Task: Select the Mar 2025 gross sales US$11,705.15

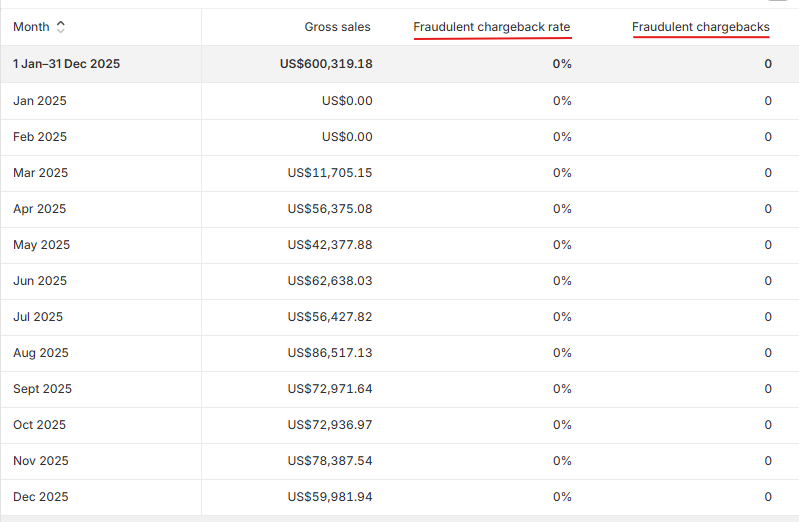Action: click(329, 173)
